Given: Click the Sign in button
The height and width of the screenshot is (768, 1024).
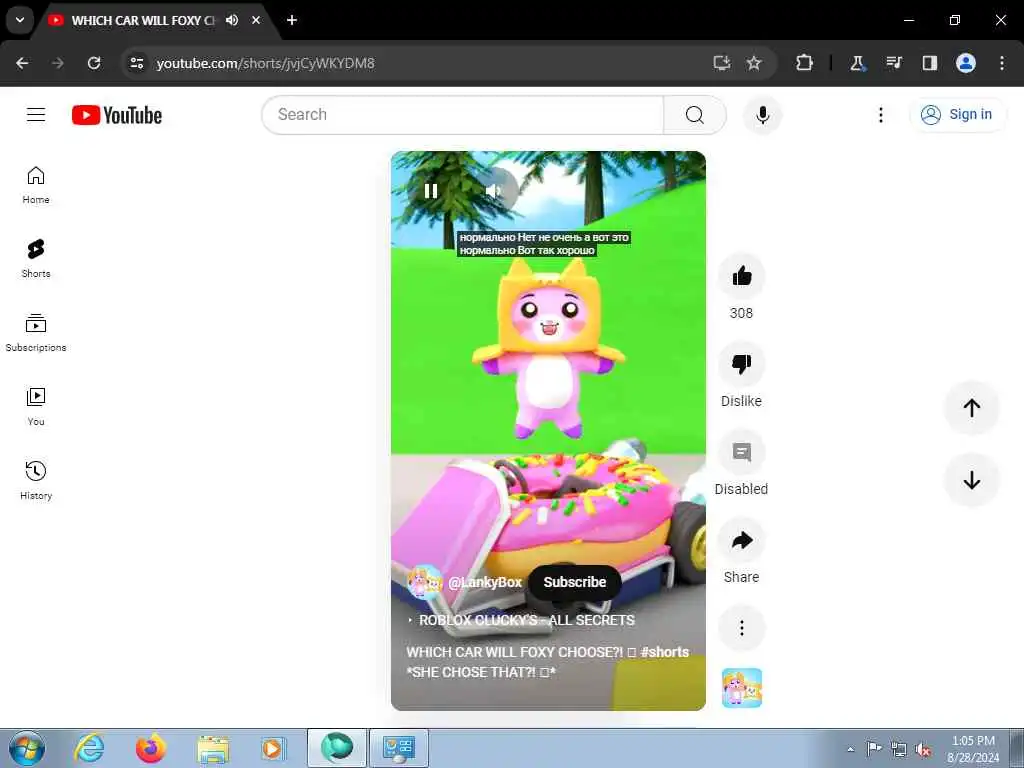Looking at the screenshot, I should pyautogui.click(x=957, y=115).
